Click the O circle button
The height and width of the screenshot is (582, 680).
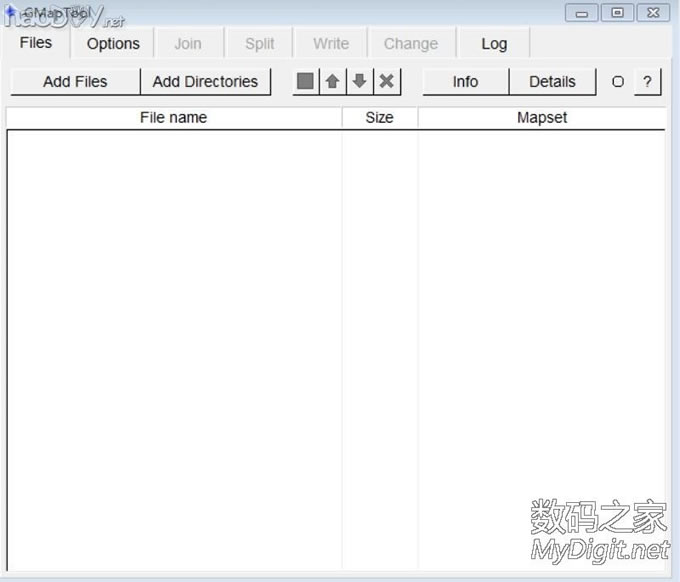click(617, 82)
